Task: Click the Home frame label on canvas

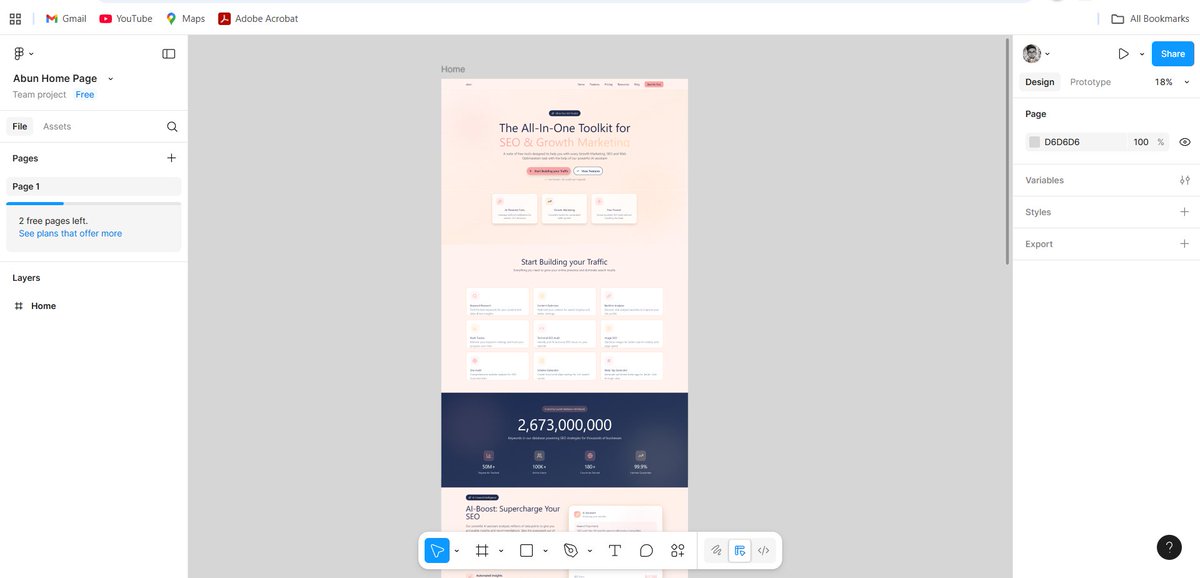Action: pyautogui.click(x=453, y=70)
